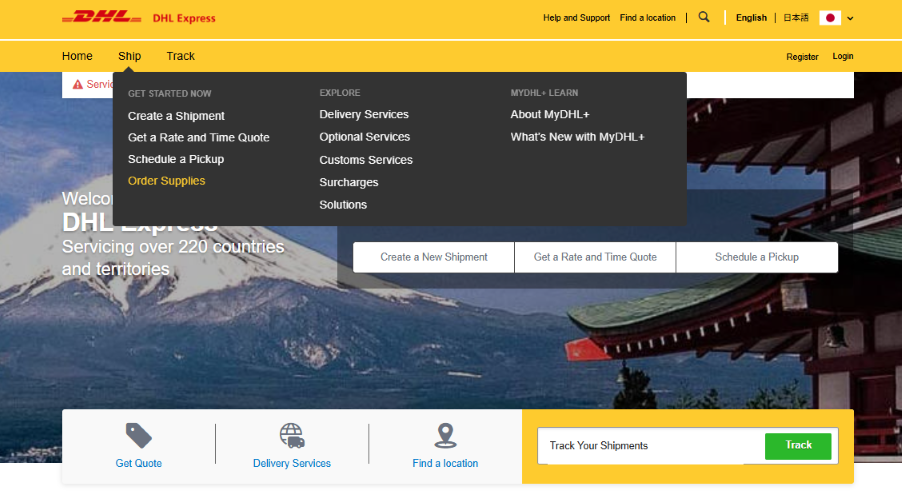Viewport: 902px width, 499px height.
Task: Select Order Supplies in Ship menu
Action: point(166,181)
